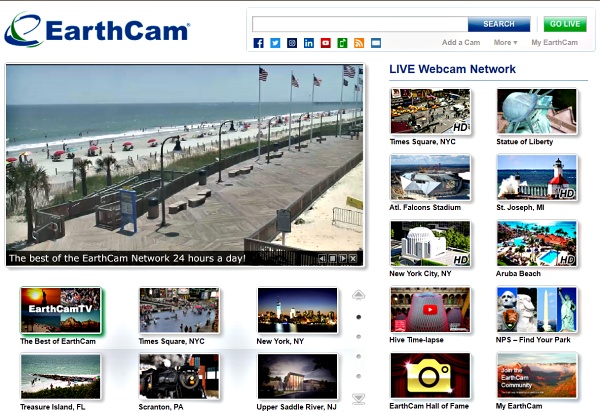Click the YouTube icon
Viewport: 600px width, 412px height.
pyautogui.click(x=326, y=43)
